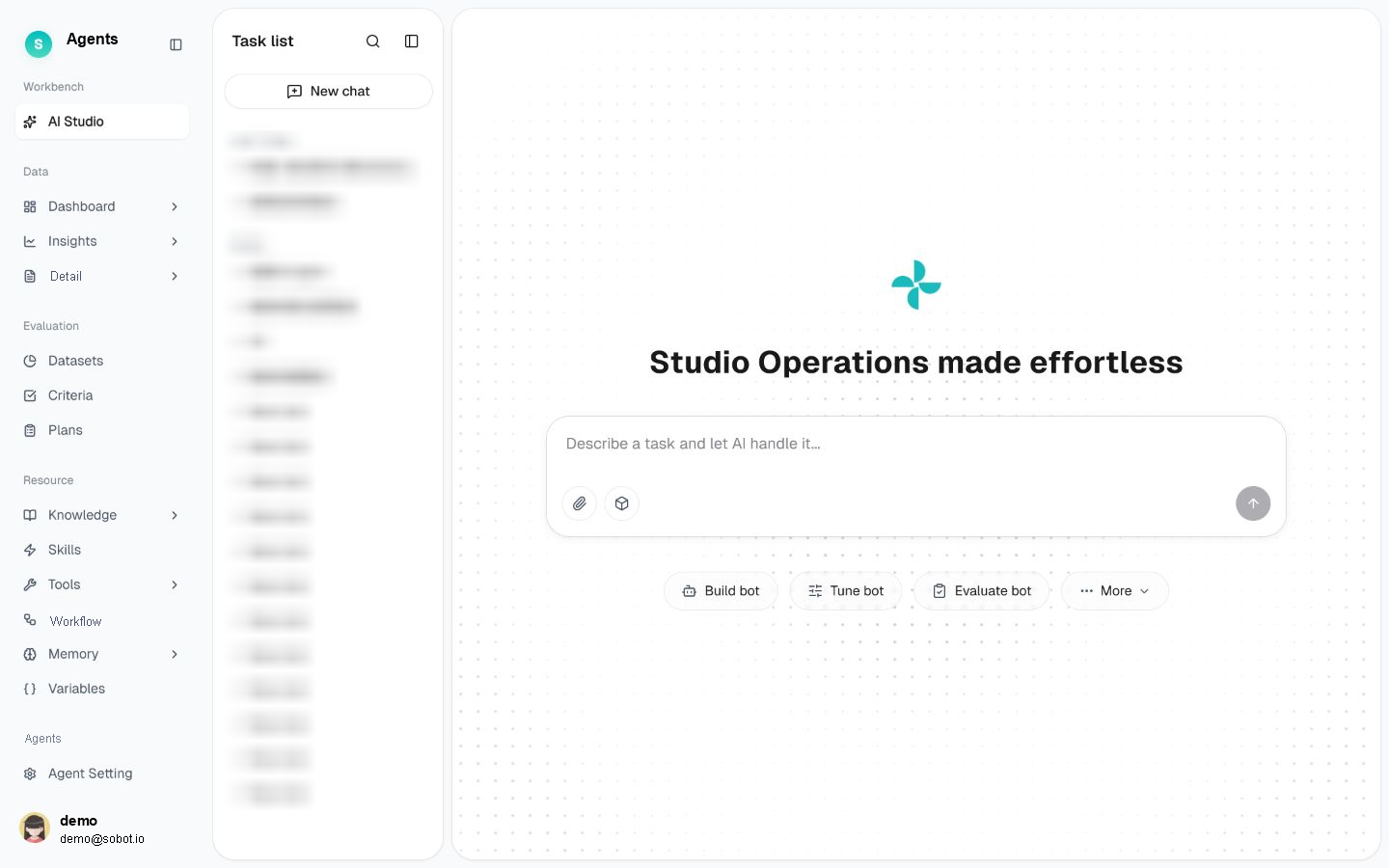Viewport: 1389px width, 868px height.
Task: Click the Build bot button
Action: [x=721, y=591]
